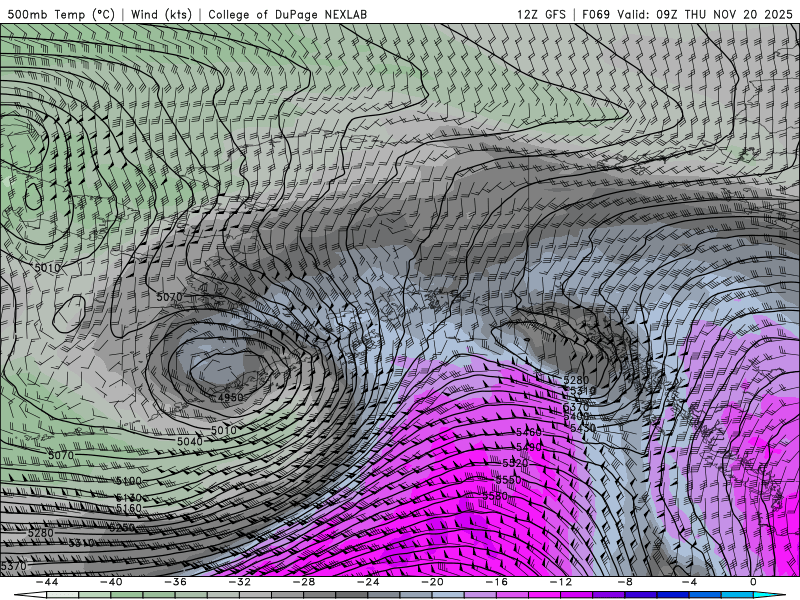The height and width of the screenshot is (600, 800).
Task: Click the -28 colorbar tick label
Action: tap(304, 582)
